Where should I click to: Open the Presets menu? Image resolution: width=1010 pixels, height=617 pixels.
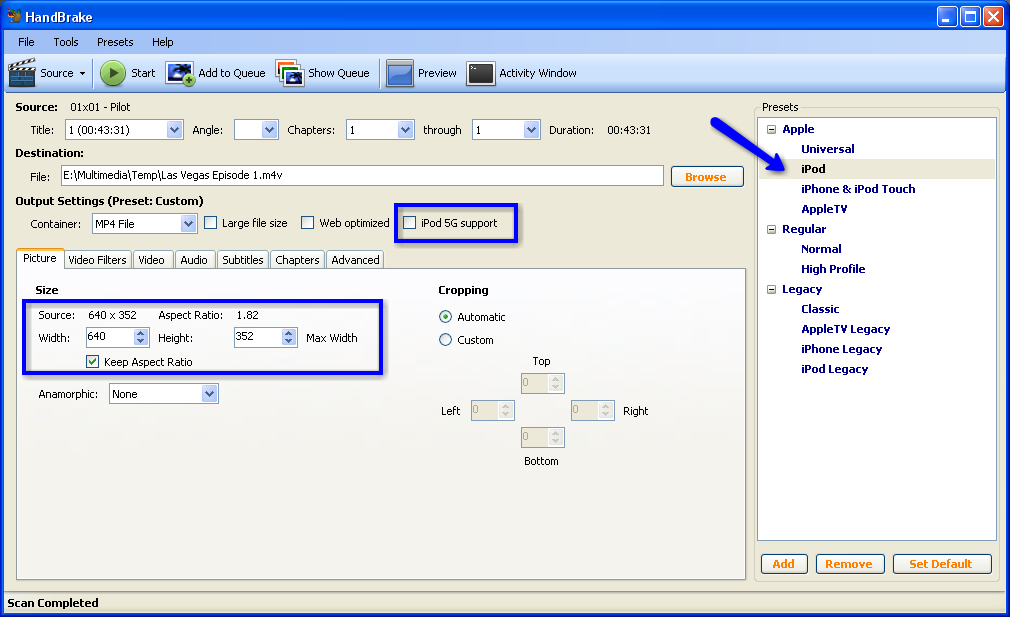tap(115, 42)
